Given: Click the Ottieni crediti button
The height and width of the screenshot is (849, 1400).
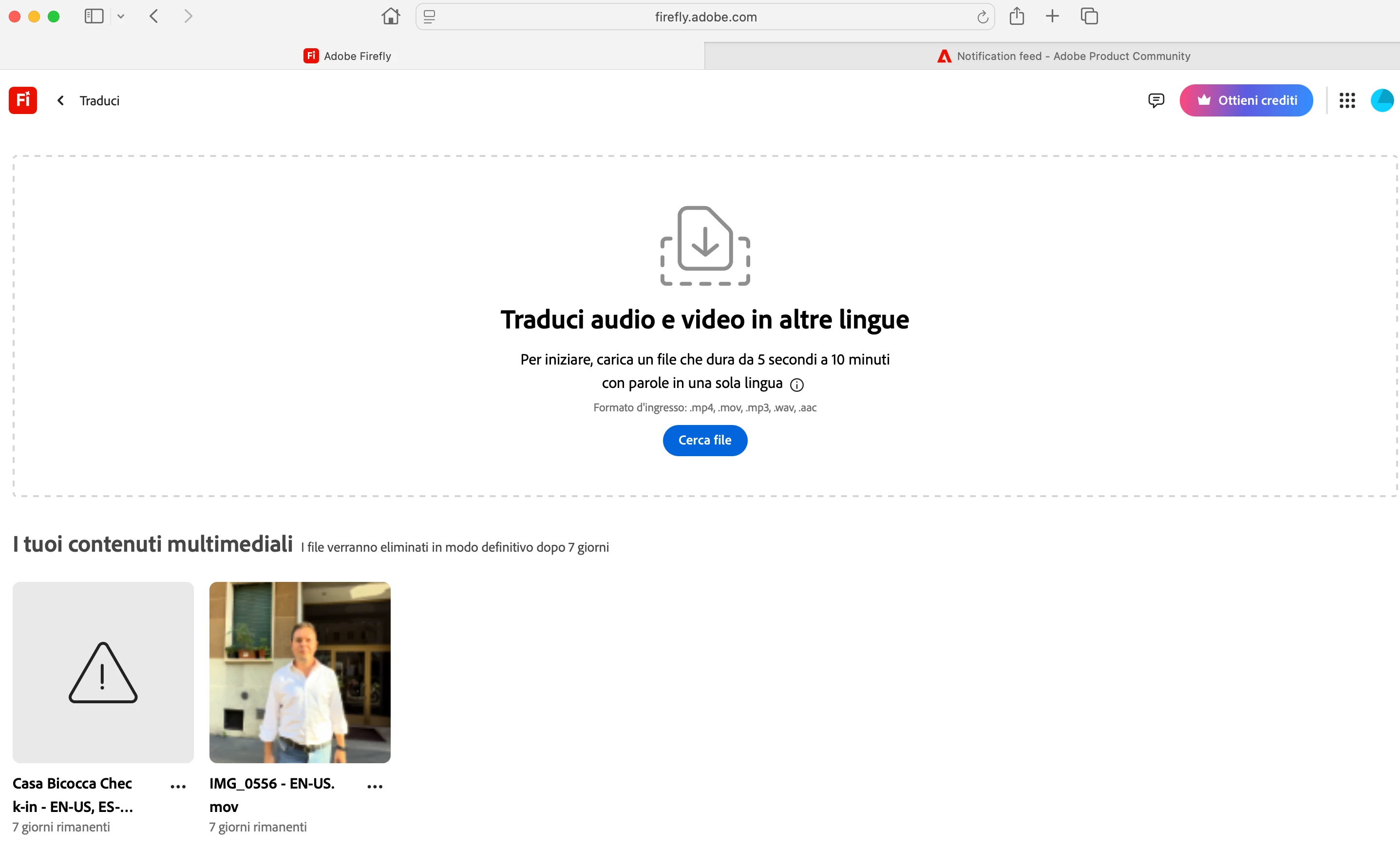Looking at the screenshot, I should click(1246, 101).
